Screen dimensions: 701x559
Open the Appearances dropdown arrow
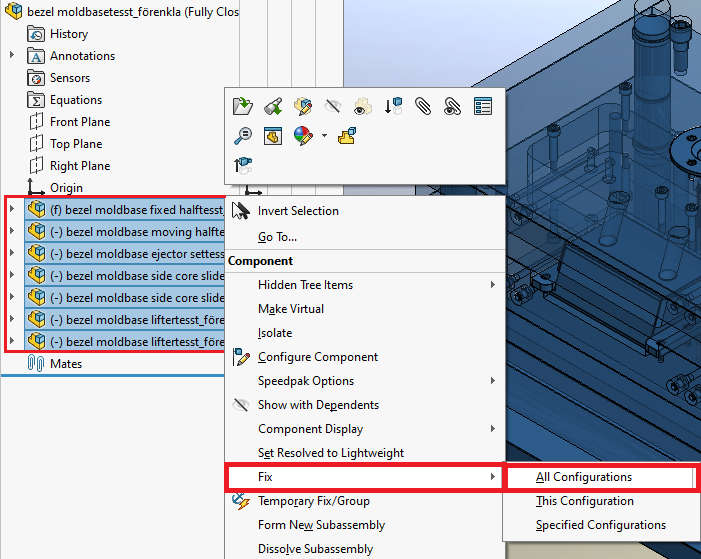324,136
